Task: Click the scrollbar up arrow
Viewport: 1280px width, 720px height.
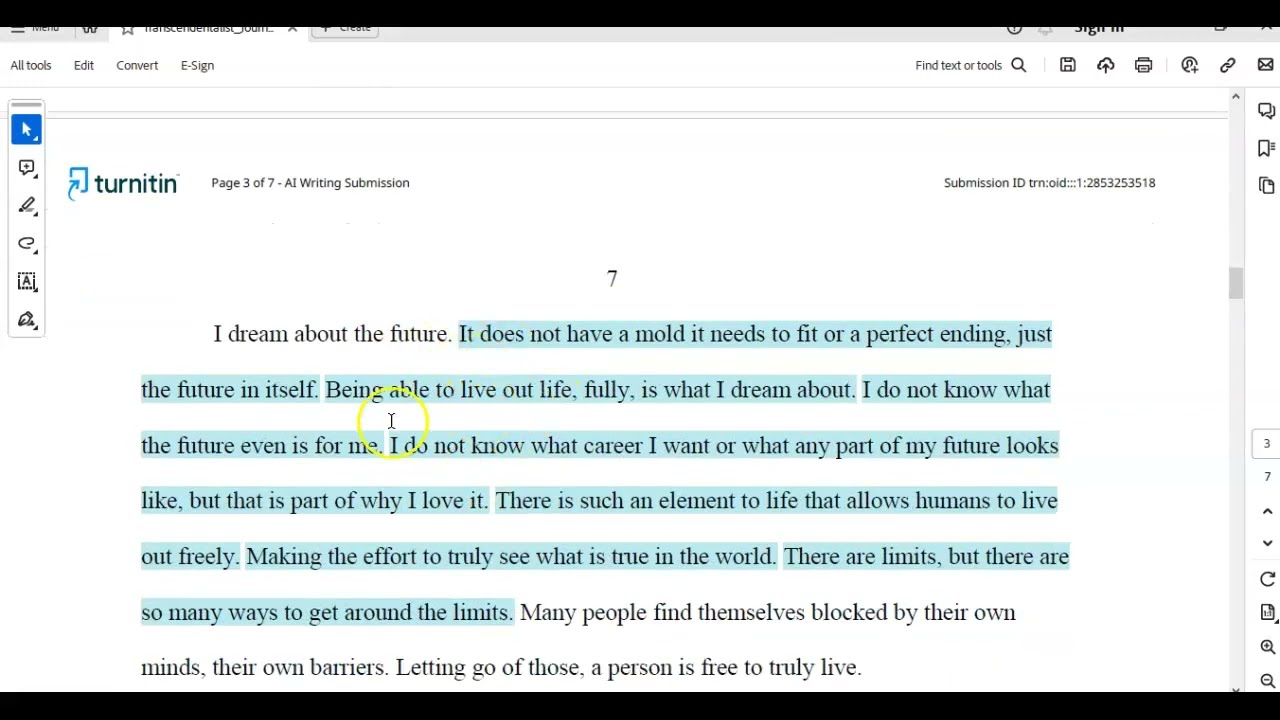Action: [x=1236, y=97]
